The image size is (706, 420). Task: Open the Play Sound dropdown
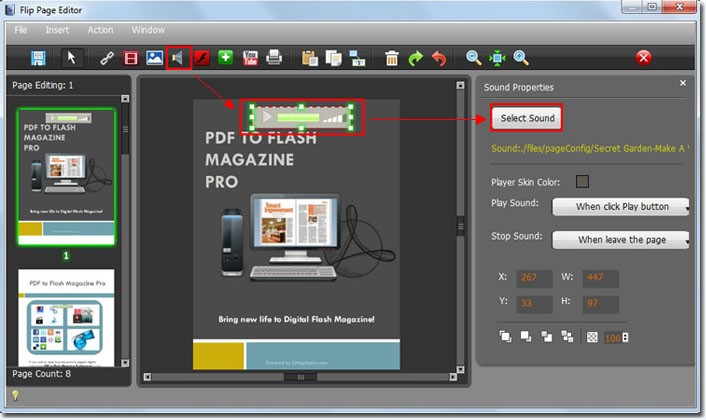coord(621,207)
